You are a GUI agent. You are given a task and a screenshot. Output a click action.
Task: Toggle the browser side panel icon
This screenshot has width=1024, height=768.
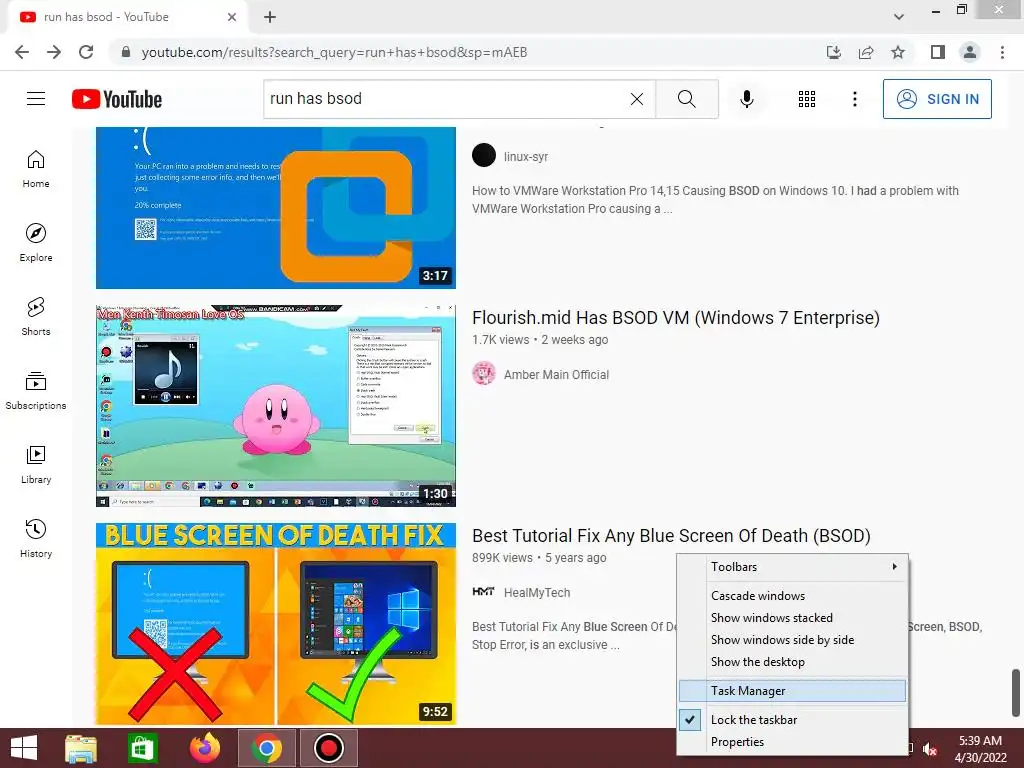938,52
